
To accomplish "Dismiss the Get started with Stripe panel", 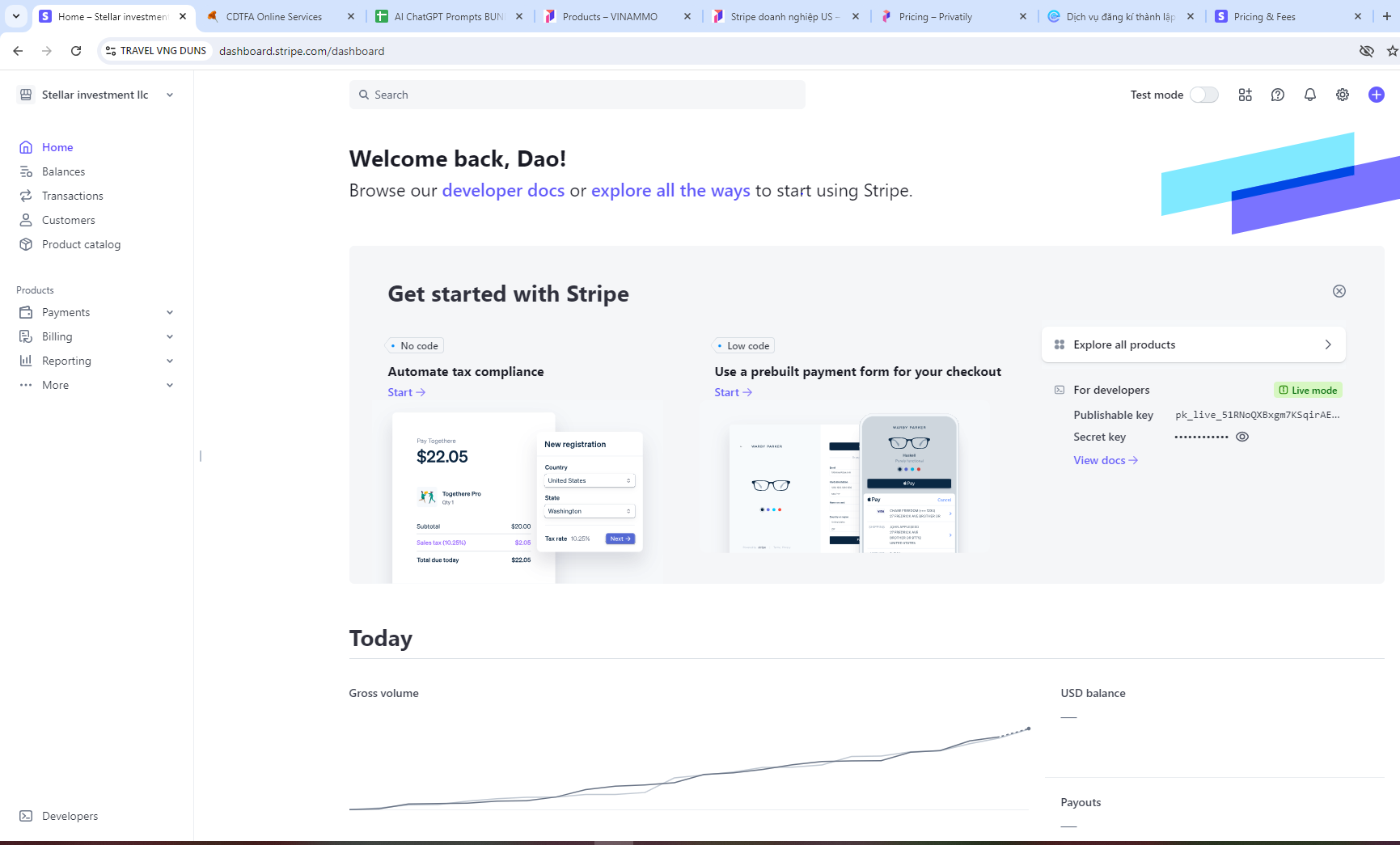I will [1339, 291].
